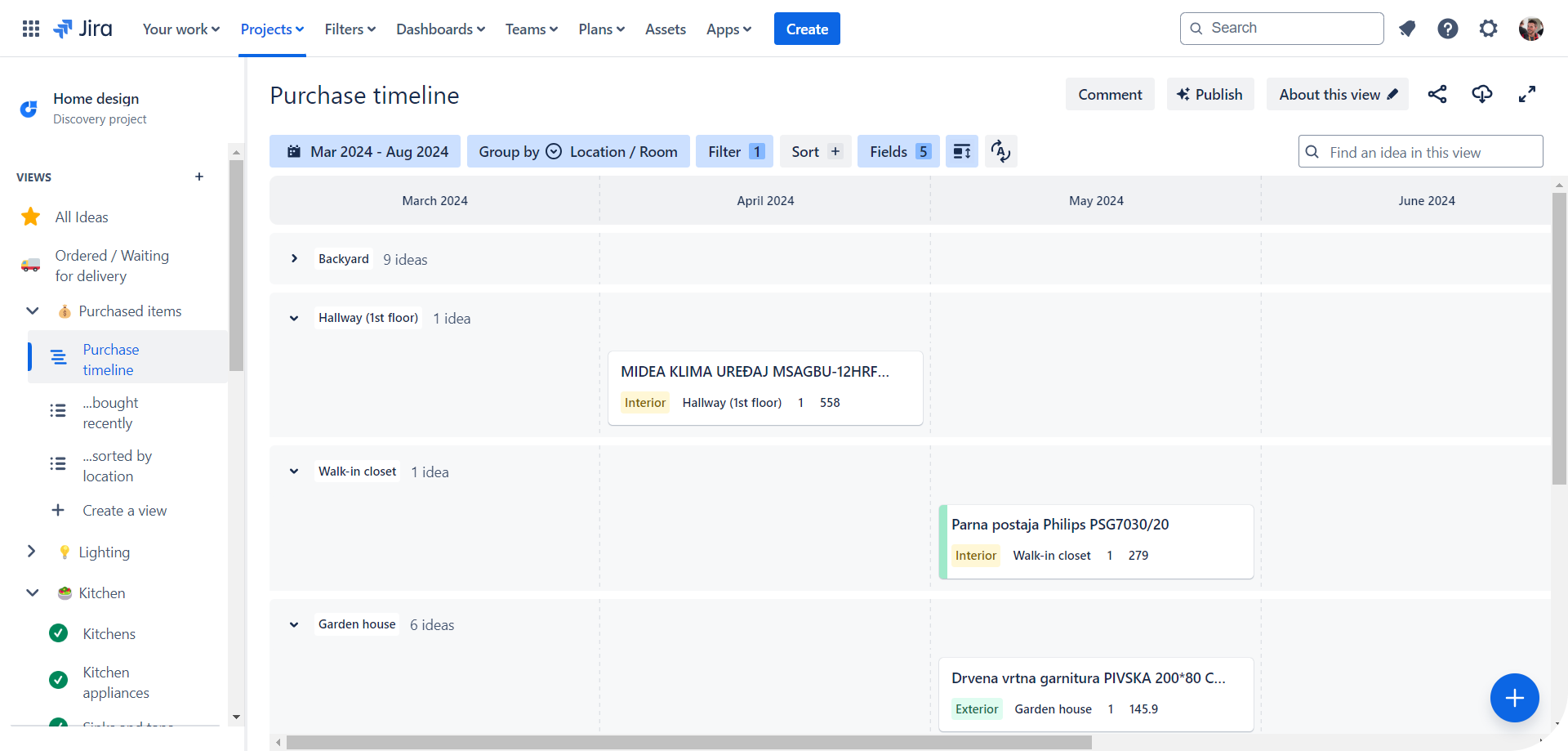Open the app switcher grid icon
The height and width of the screenshot is (751, 1568).
(31, 29)
